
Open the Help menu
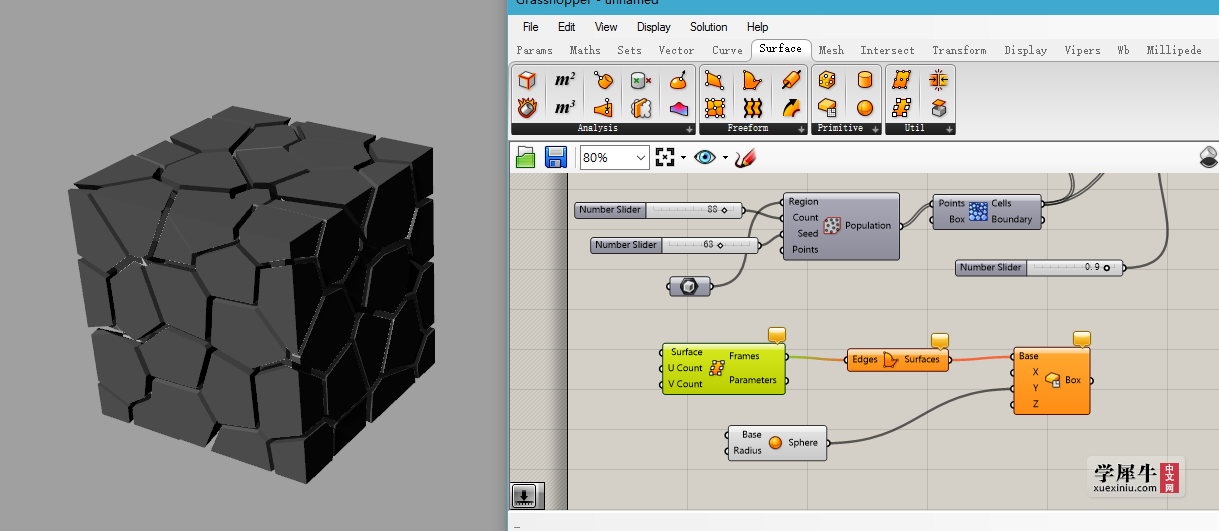tap(758, 27)
